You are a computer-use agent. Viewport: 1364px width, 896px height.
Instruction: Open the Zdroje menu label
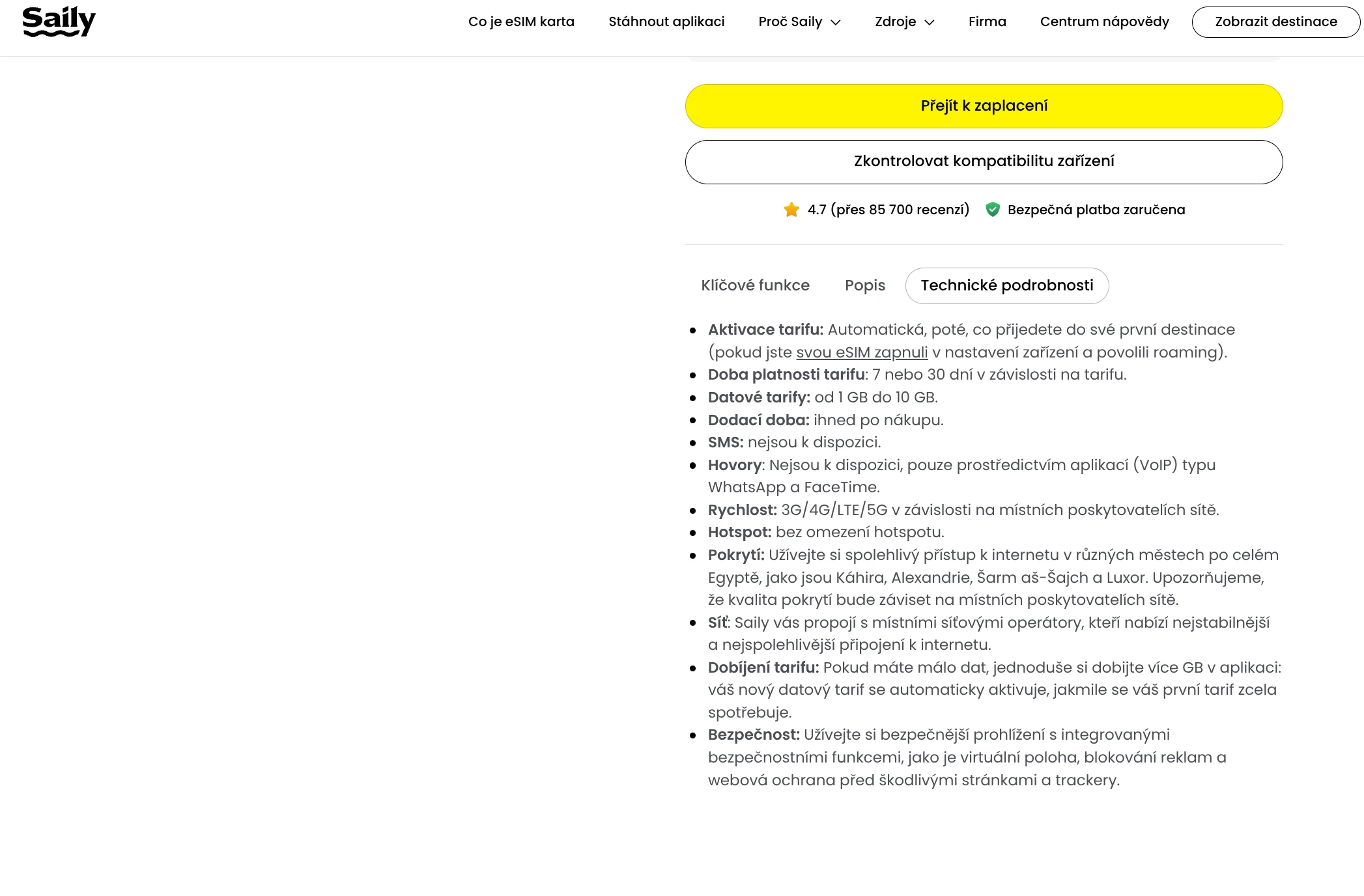(895, 21)
